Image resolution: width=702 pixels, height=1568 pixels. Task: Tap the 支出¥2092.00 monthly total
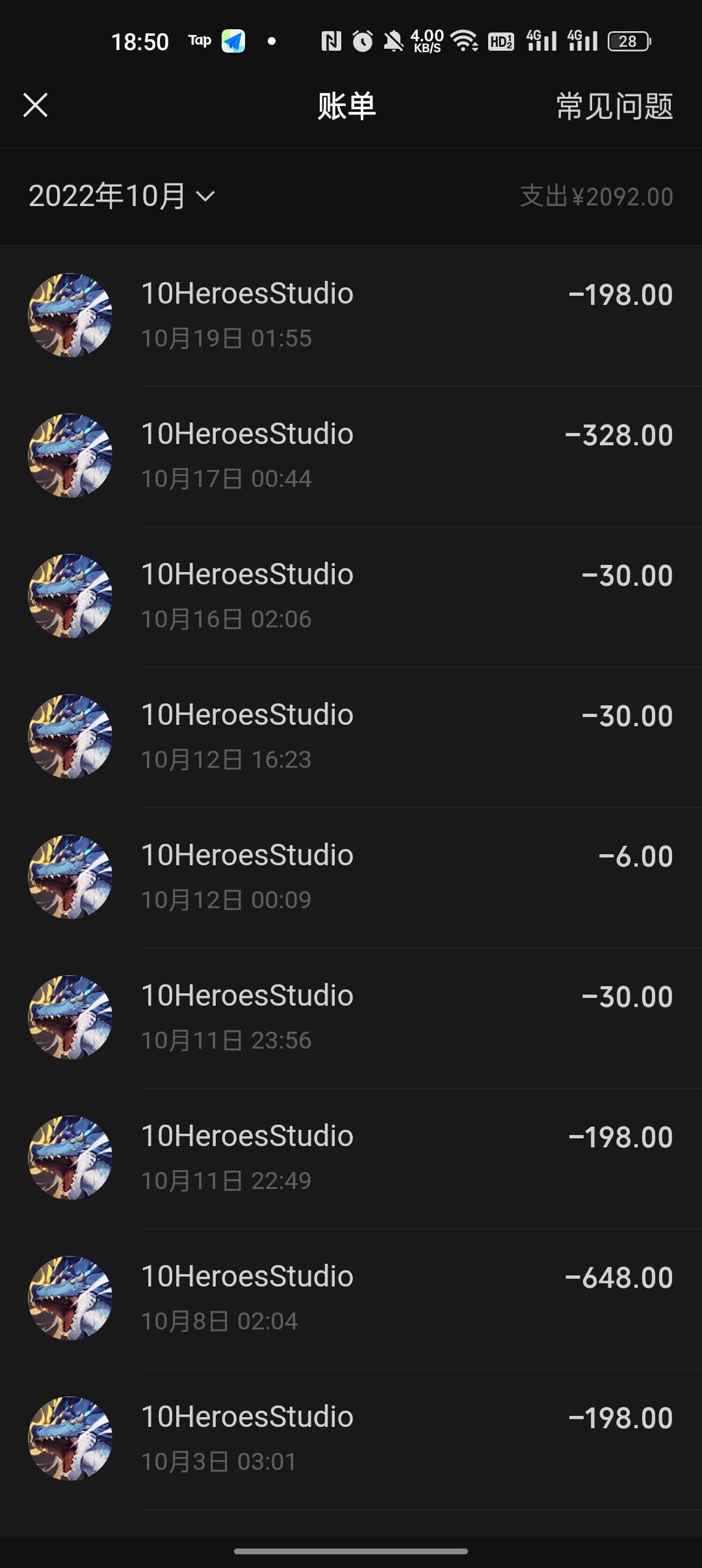(x=596, y=196)
